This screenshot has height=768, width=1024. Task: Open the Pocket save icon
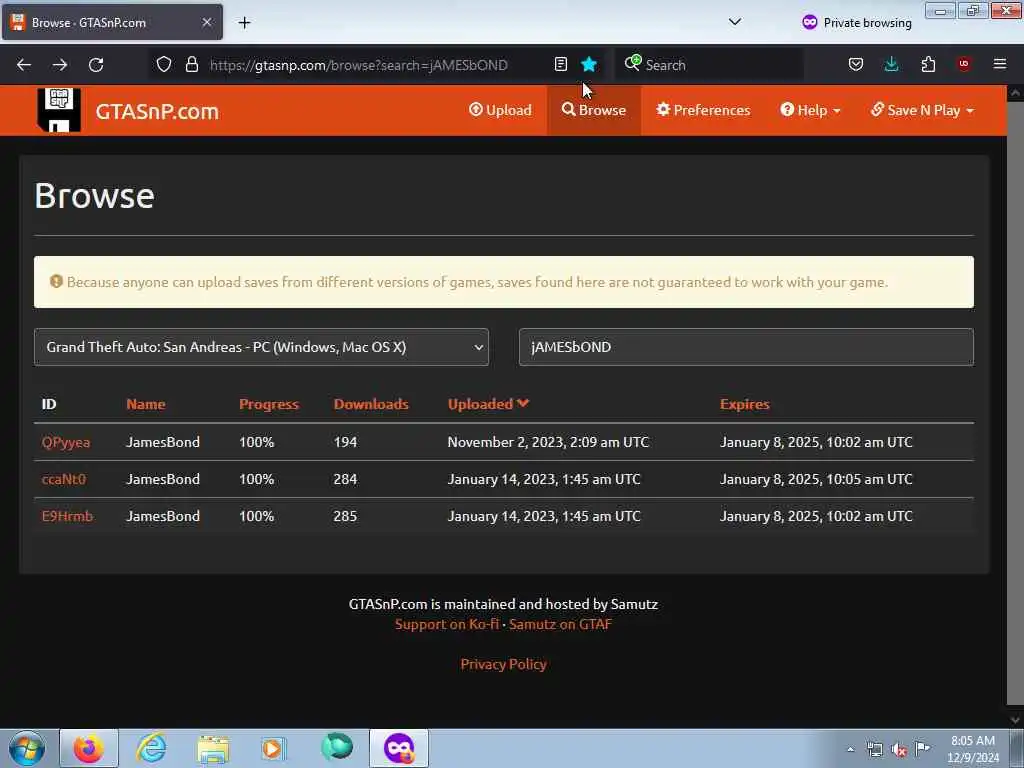click(x=856, y=64)
